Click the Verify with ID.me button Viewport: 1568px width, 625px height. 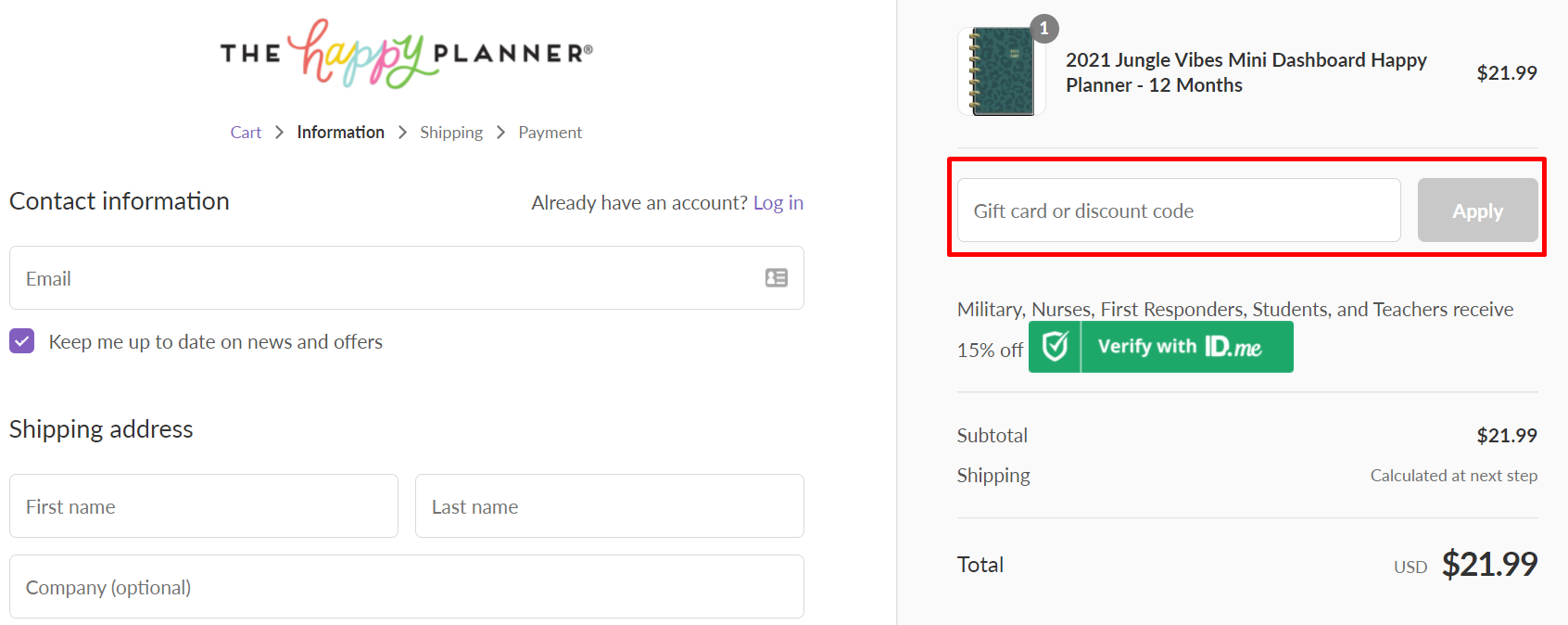pyautogui.click(x=1161, y=347)
